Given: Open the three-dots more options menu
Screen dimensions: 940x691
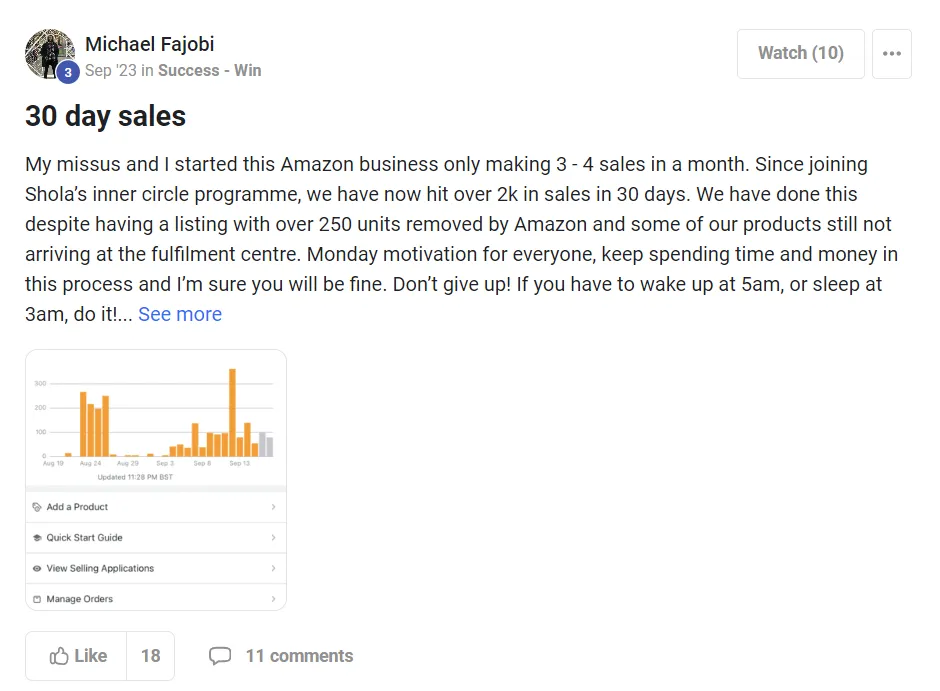Looking at the screenshot, I should (892, 54).
